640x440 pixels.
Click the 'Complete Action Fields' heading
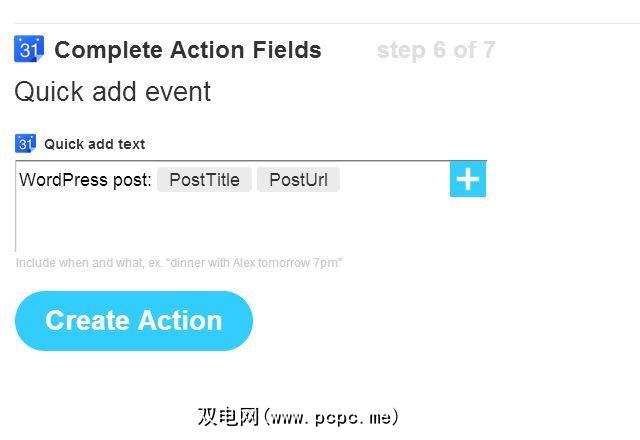188,50
